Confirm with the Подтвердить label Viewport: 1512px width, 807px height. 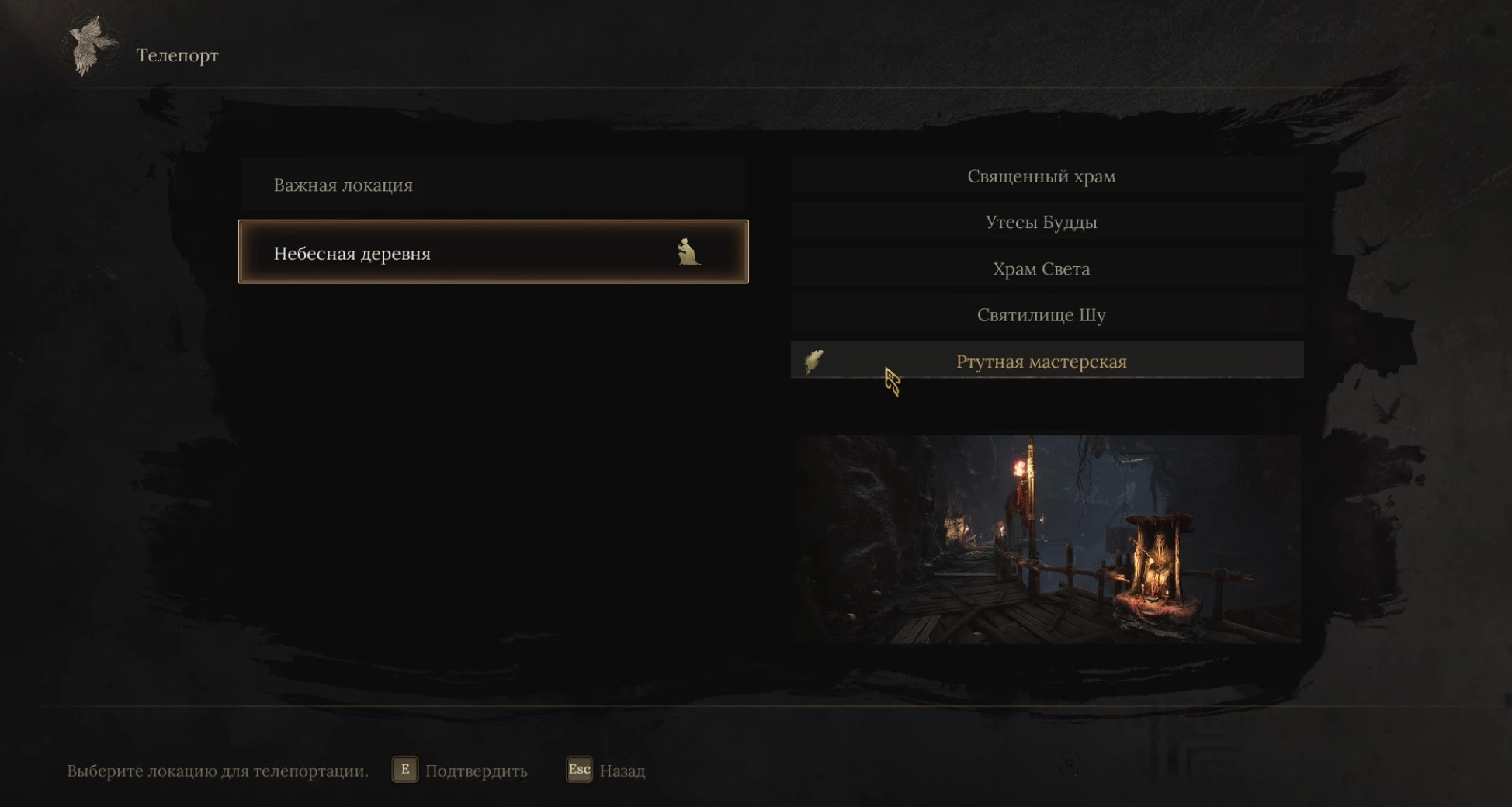pyautogui.click(x=476, y=771)
